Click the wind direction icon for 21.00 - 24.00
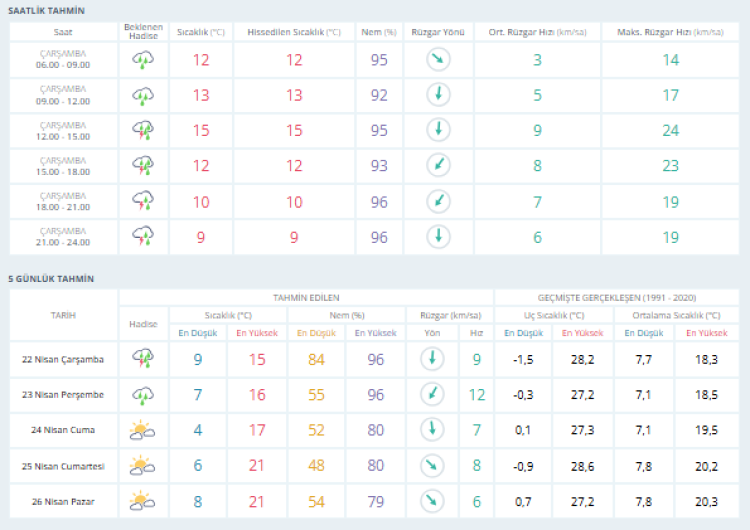 coord(437,236)
